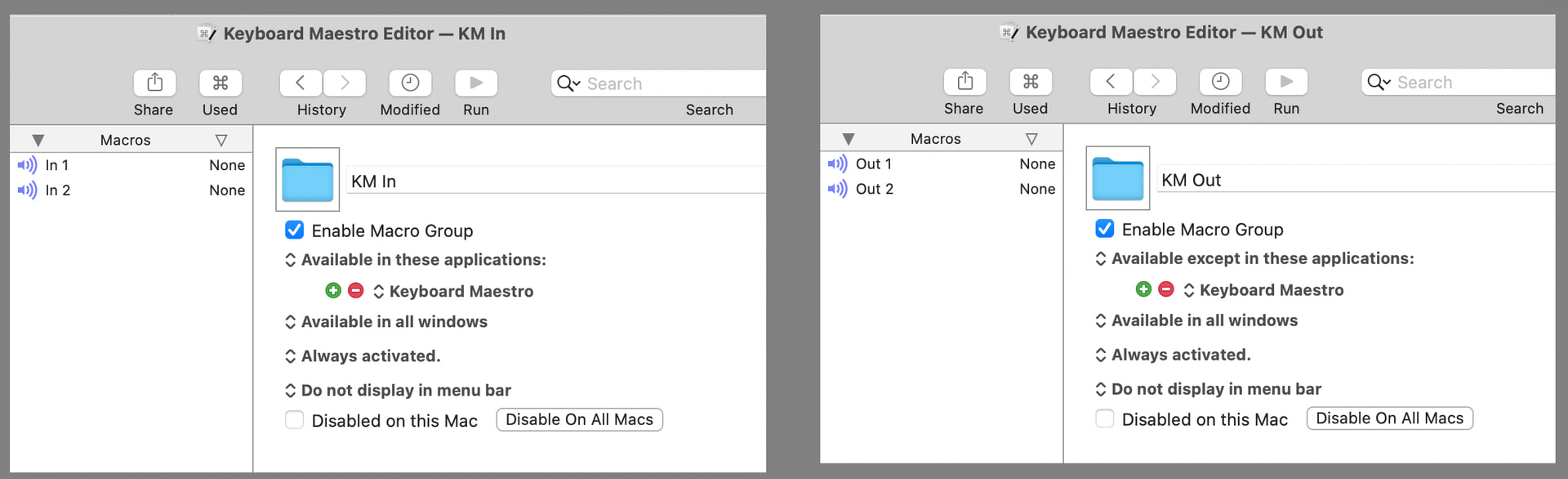Go forward in history in KM In window
The height and width of the screenshot is (479, 1568).
coord(345,83)
